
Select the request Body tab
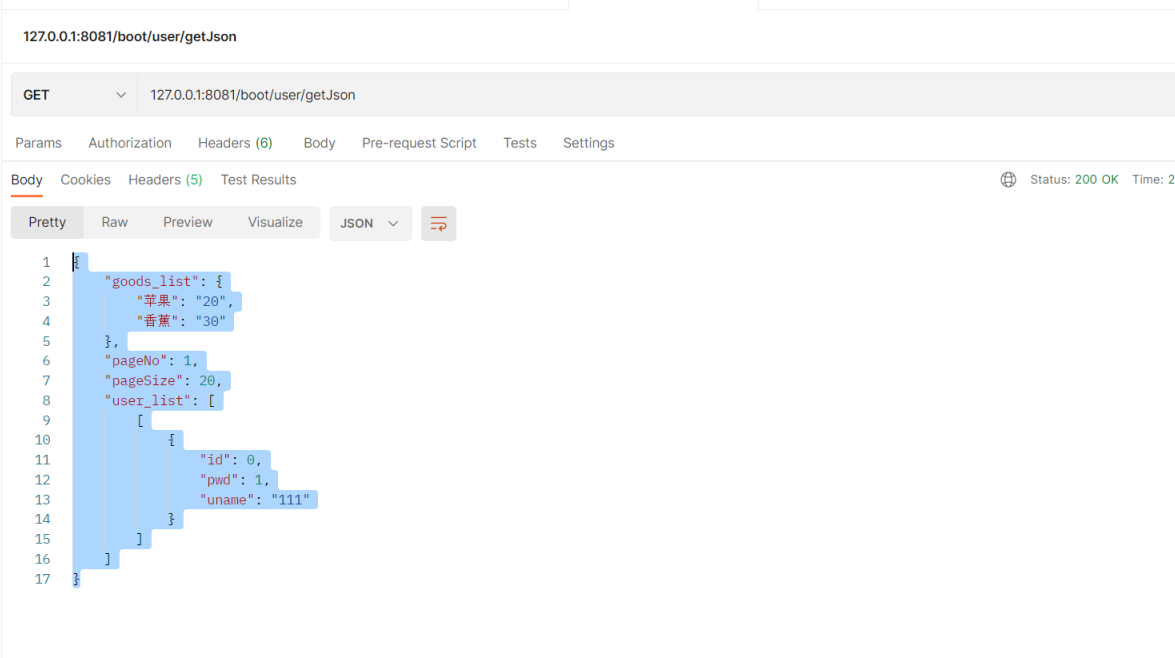point(319,143)
